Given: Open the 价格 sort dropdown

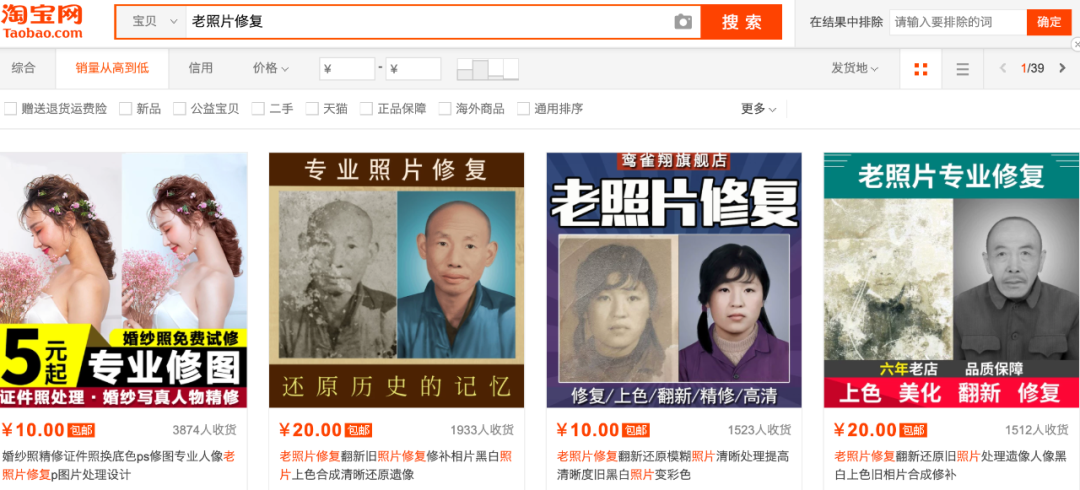Looking at the screenshot, I should [271, 68].
